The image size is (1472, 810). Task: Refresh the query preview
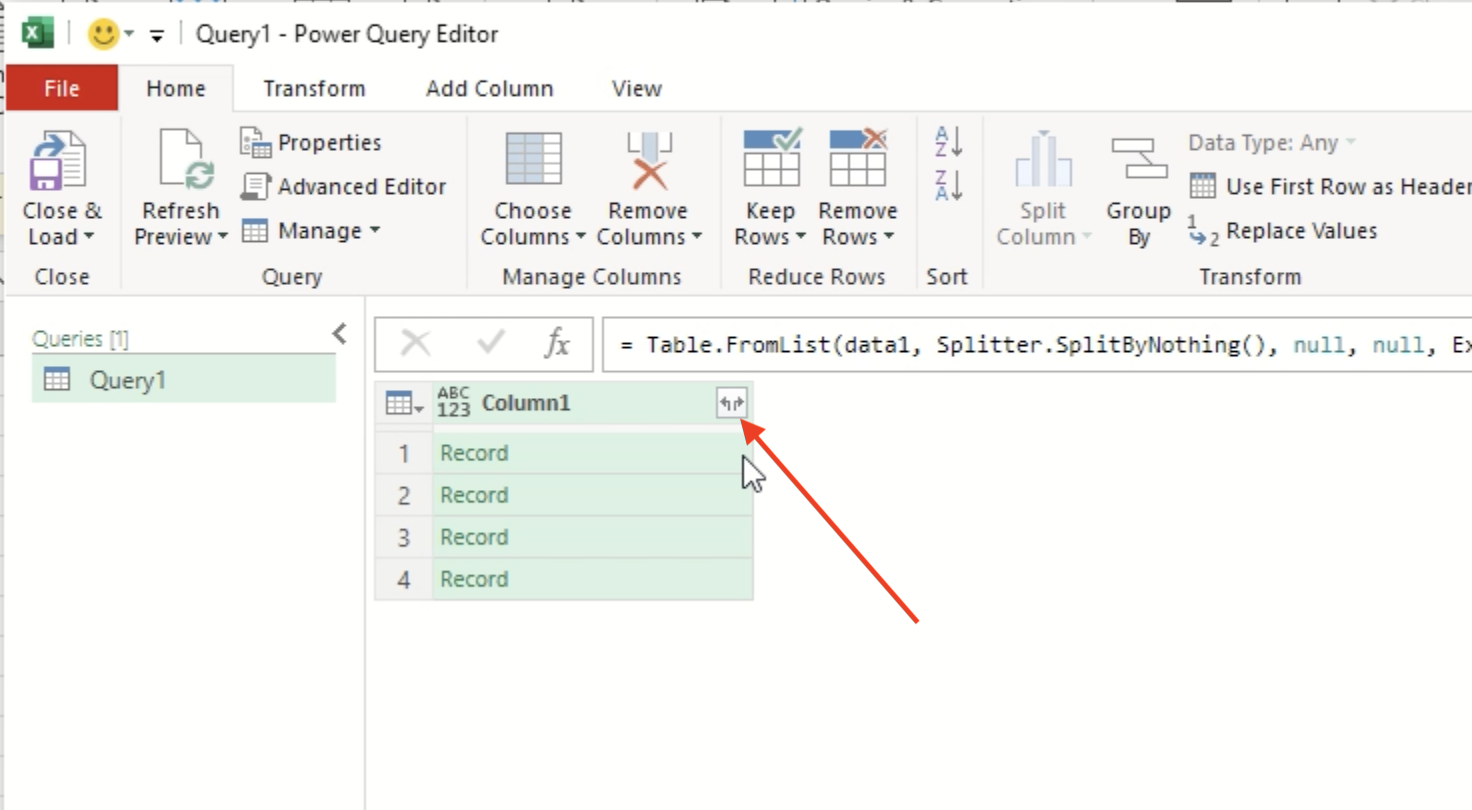tap(178, 187)
